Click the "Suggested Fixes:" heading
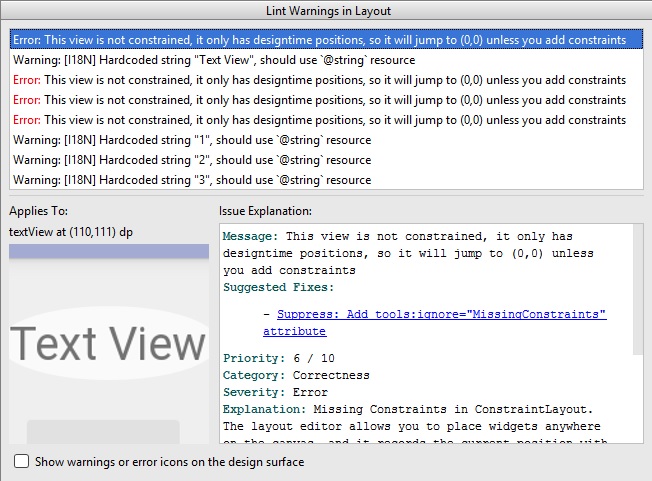Image resolution: width=652 pixels, height=481 pixels. coord(279,287)
